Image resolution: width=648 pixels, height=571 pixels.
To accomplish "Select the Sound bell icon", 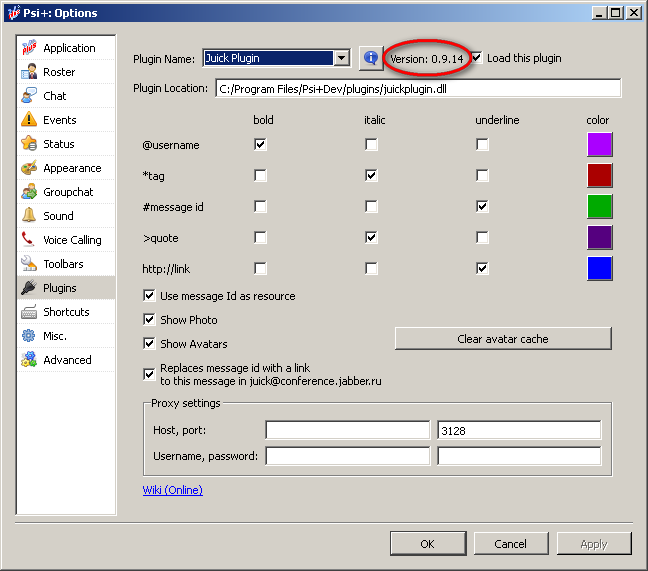I will click(x=29, y=216).
